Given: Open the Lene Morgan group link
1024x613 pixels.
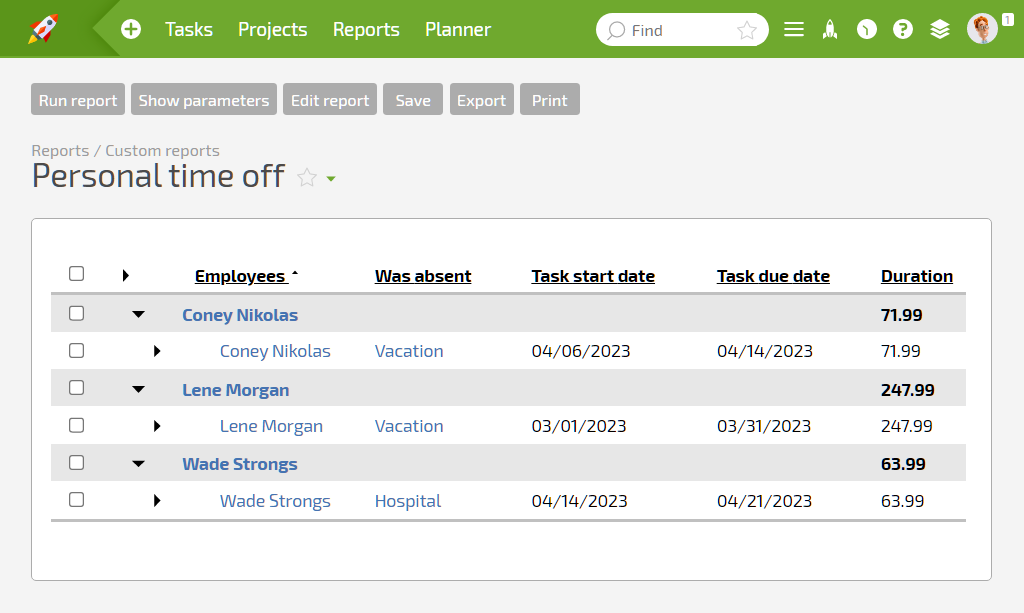Looking at the screenshot, I should pyautogui.click(x=235, y=390).
